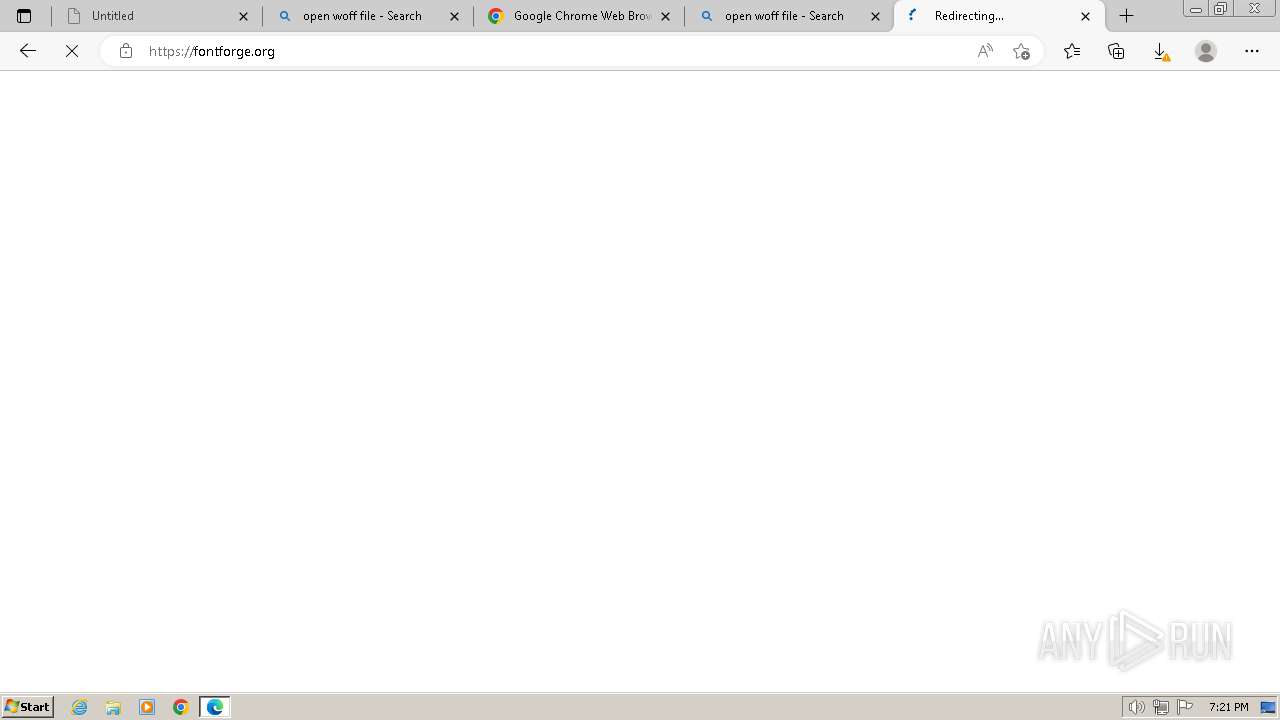
Task: Open media player from taskbar
Action: point(147,707)
